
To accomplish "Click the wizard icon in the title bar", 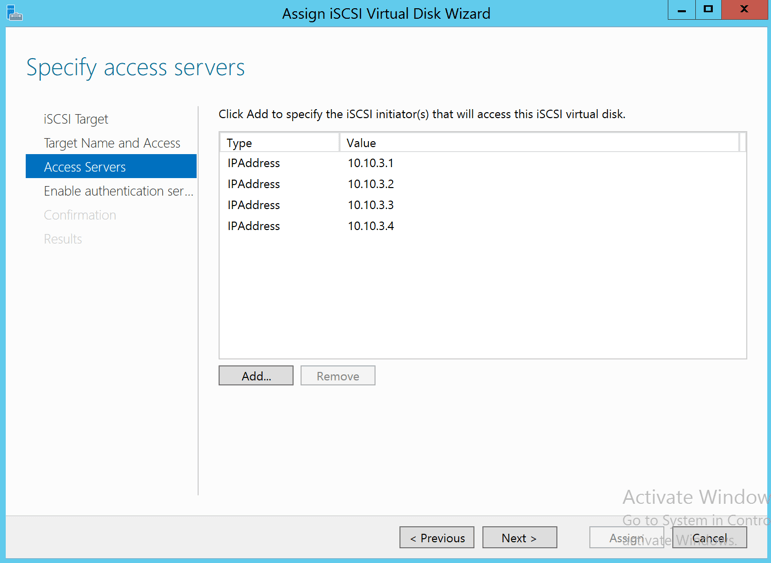I will (15, 13).
